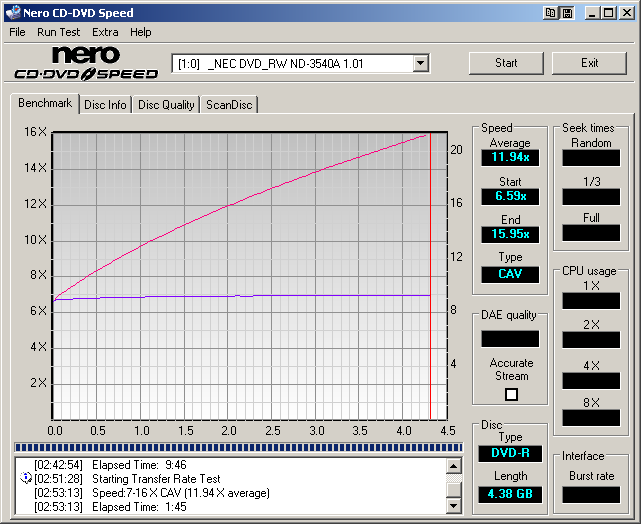641x524 pixels.
Task: Click the Nero CD-DVD Speed logo
Action: click(86, 63)
